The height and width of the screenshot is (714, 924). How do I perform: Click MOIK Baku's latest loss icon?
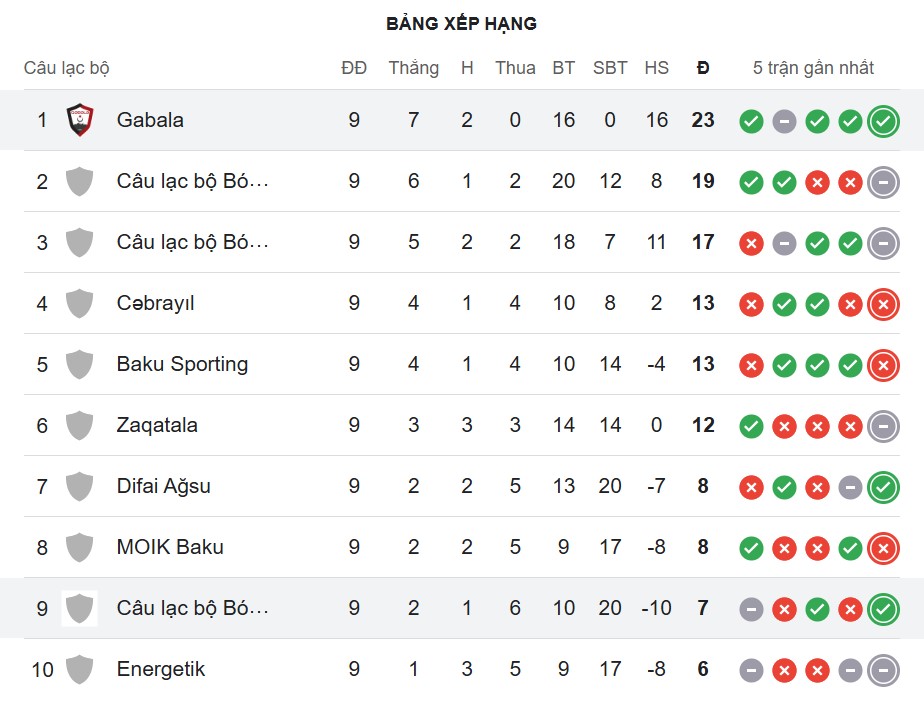882,548
